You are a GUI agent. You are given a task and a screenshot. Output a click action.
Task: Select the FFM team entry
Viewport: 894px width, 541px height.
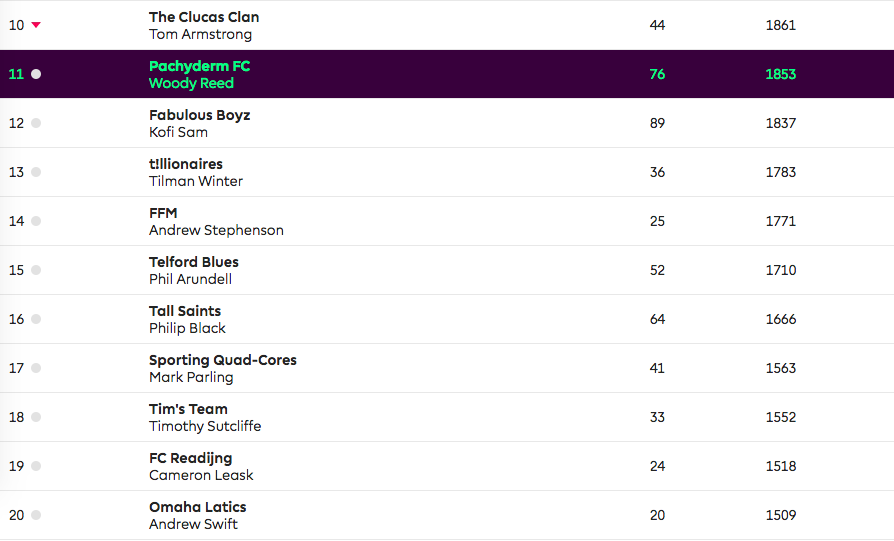(x=163, y=213)
